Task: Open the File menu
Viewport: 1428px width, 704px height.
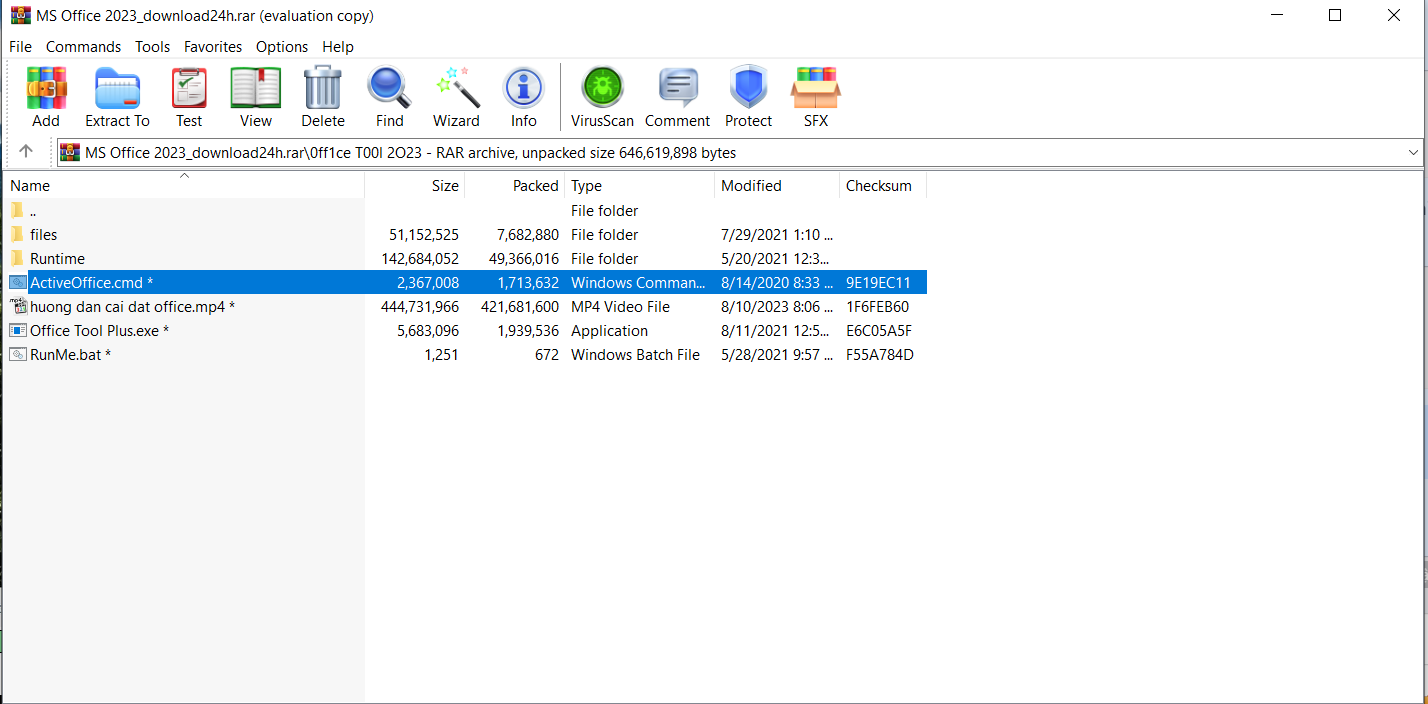Action: (x=20, y=47)
